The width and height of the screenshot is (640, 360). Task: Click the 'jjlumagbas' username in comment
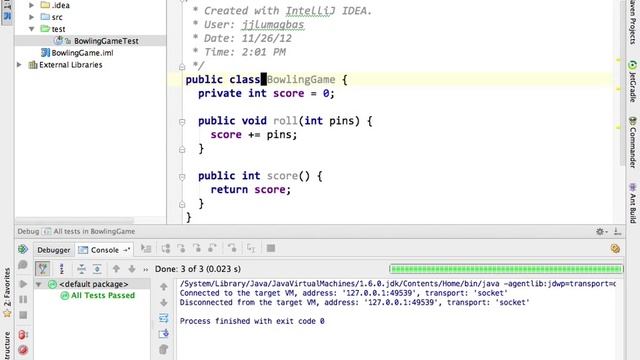[273, 24]
